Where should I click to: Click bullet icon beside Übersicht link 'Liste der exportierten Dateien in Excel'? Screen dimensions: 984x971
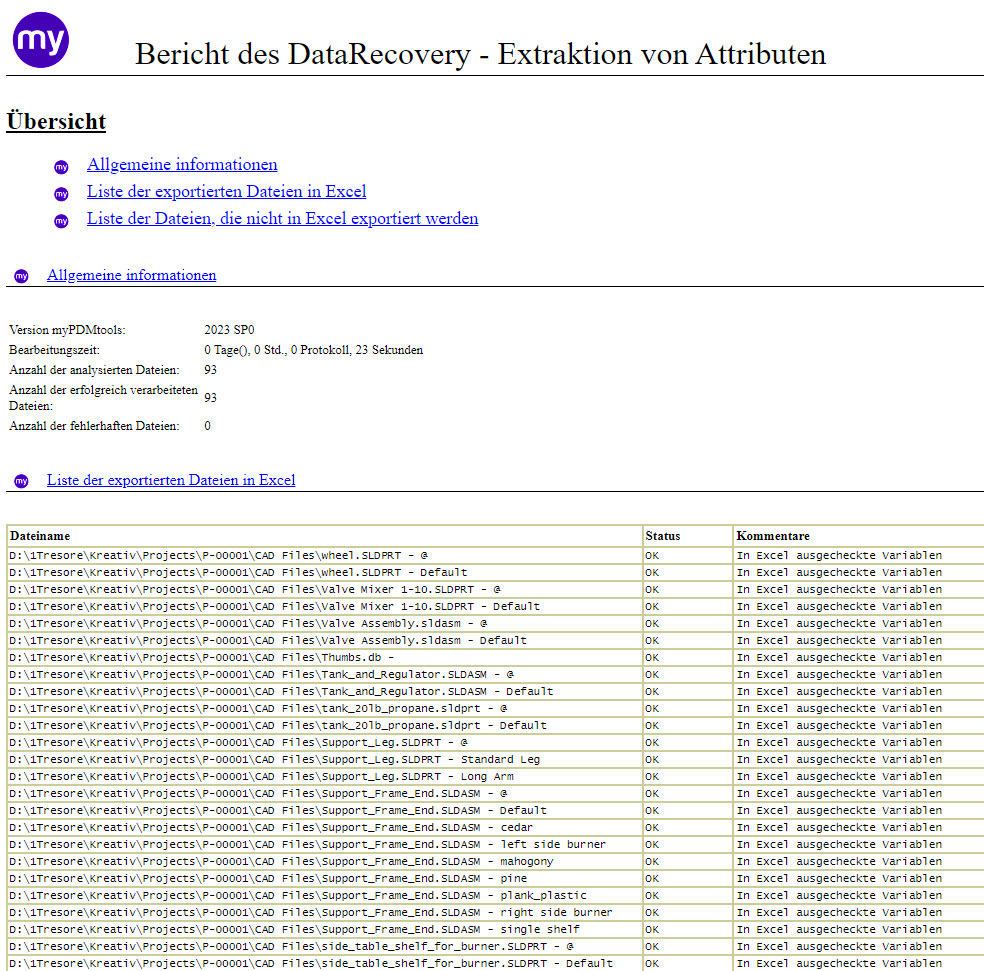click(x=61, y=194)
